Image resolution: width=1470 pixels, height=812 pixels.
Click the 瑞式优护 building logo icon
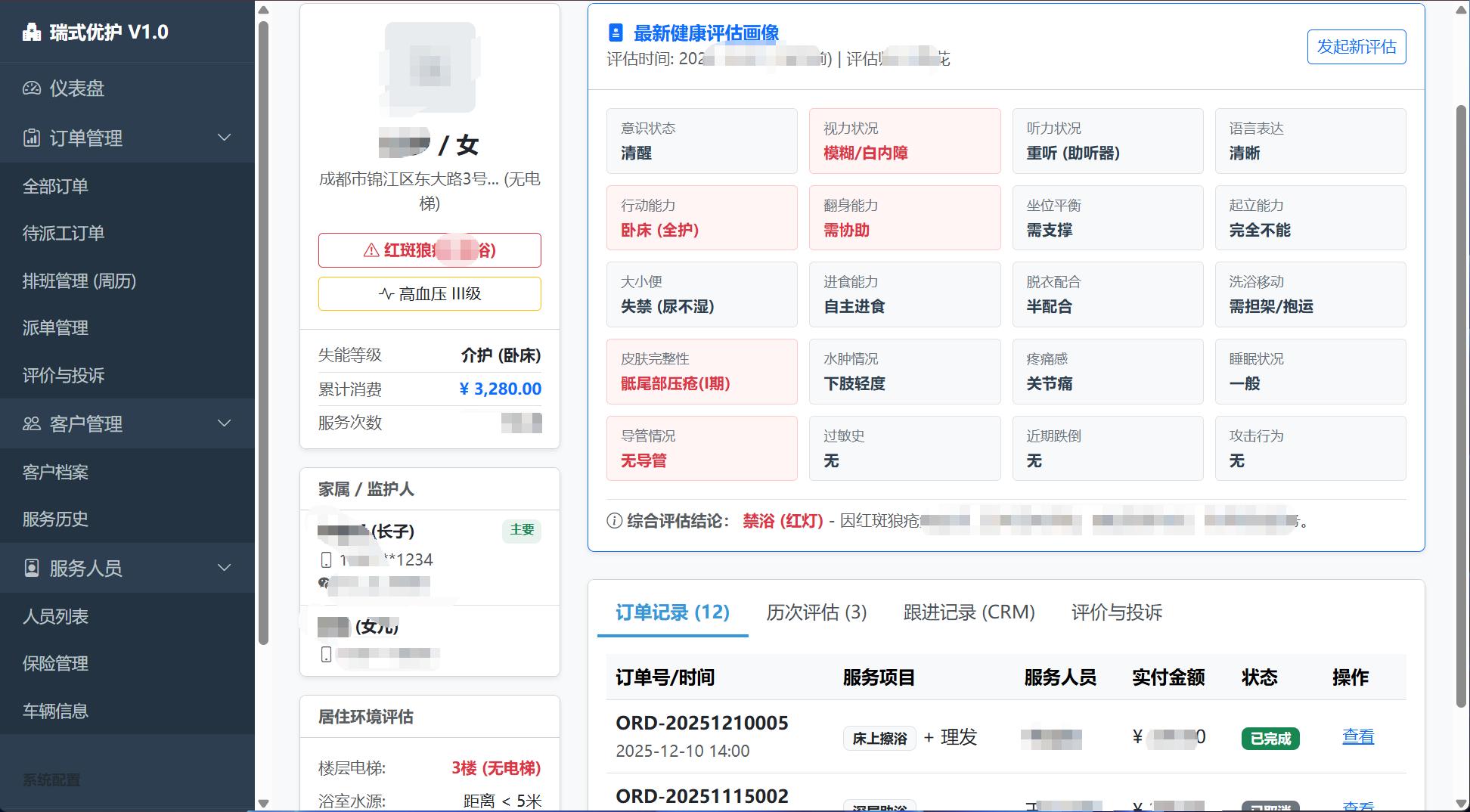(32, 33)
